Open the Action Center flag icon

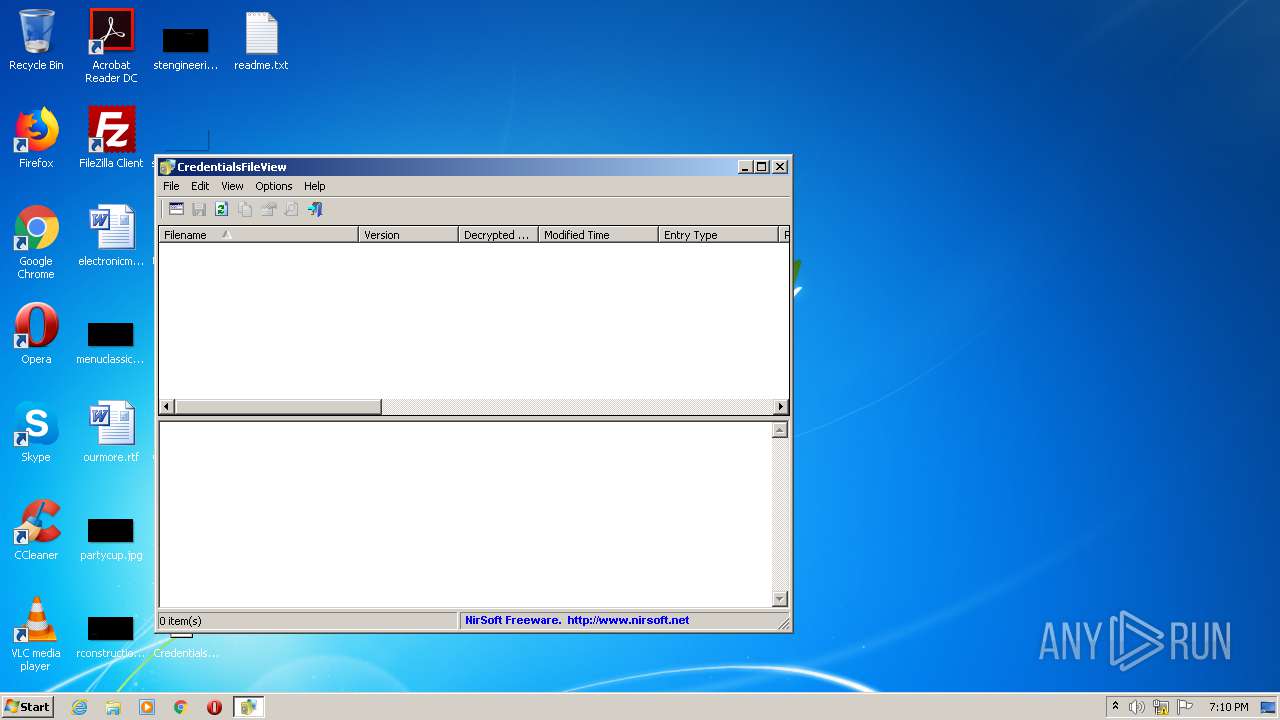point(1185,707)
